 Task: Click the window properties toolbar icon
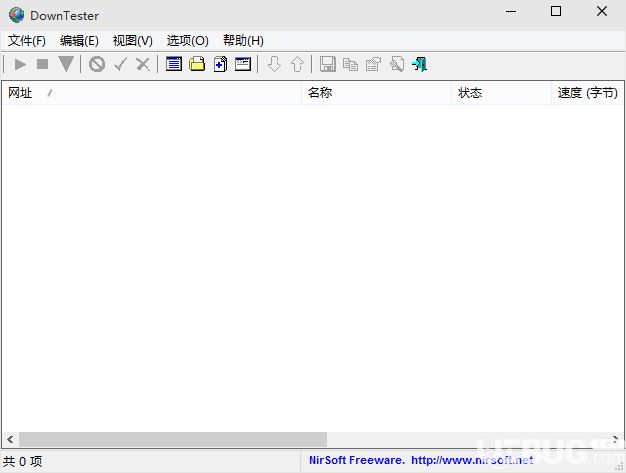pyautogui.click(x=243, y=64)
